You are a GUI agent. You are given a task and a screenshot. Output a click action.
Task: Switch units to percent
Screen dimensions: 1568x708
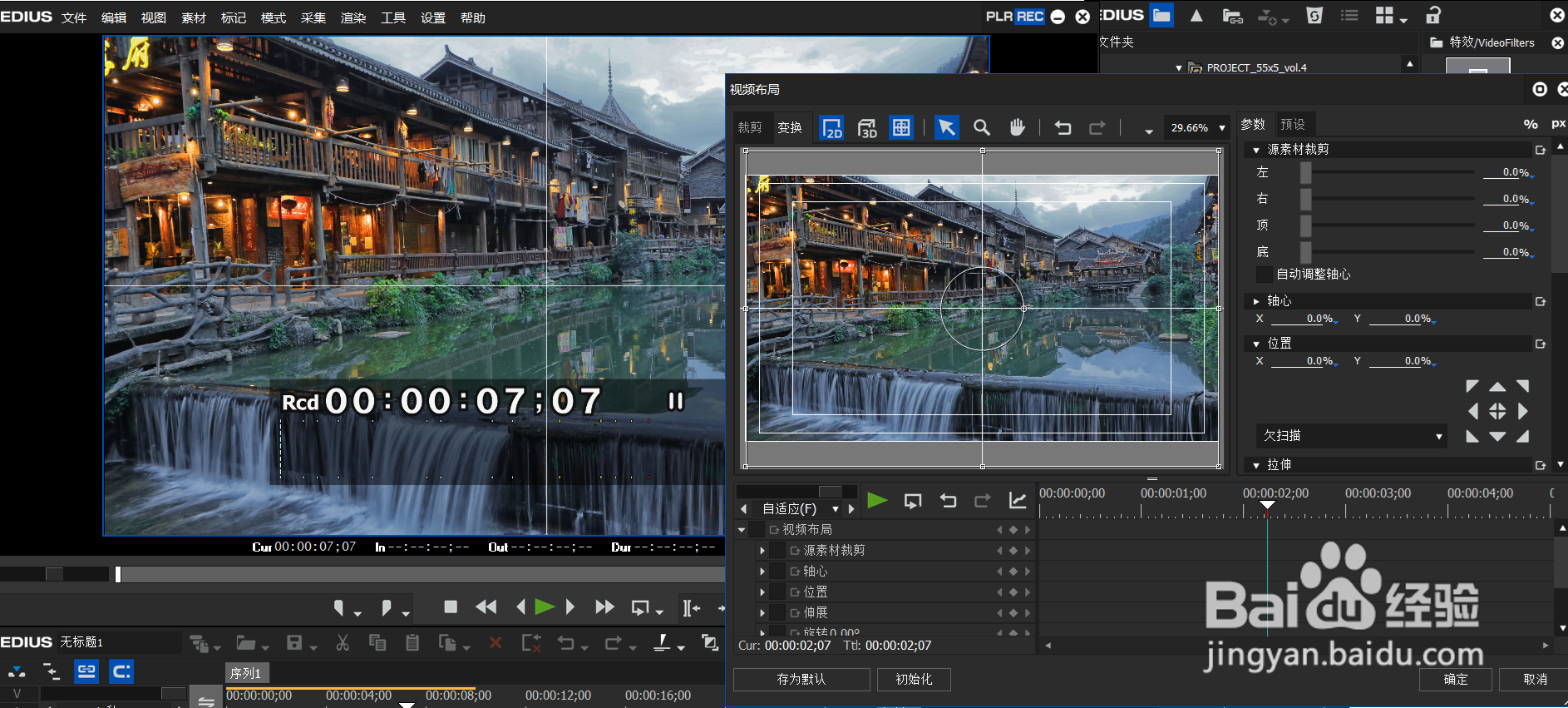tap(1531, 124)
